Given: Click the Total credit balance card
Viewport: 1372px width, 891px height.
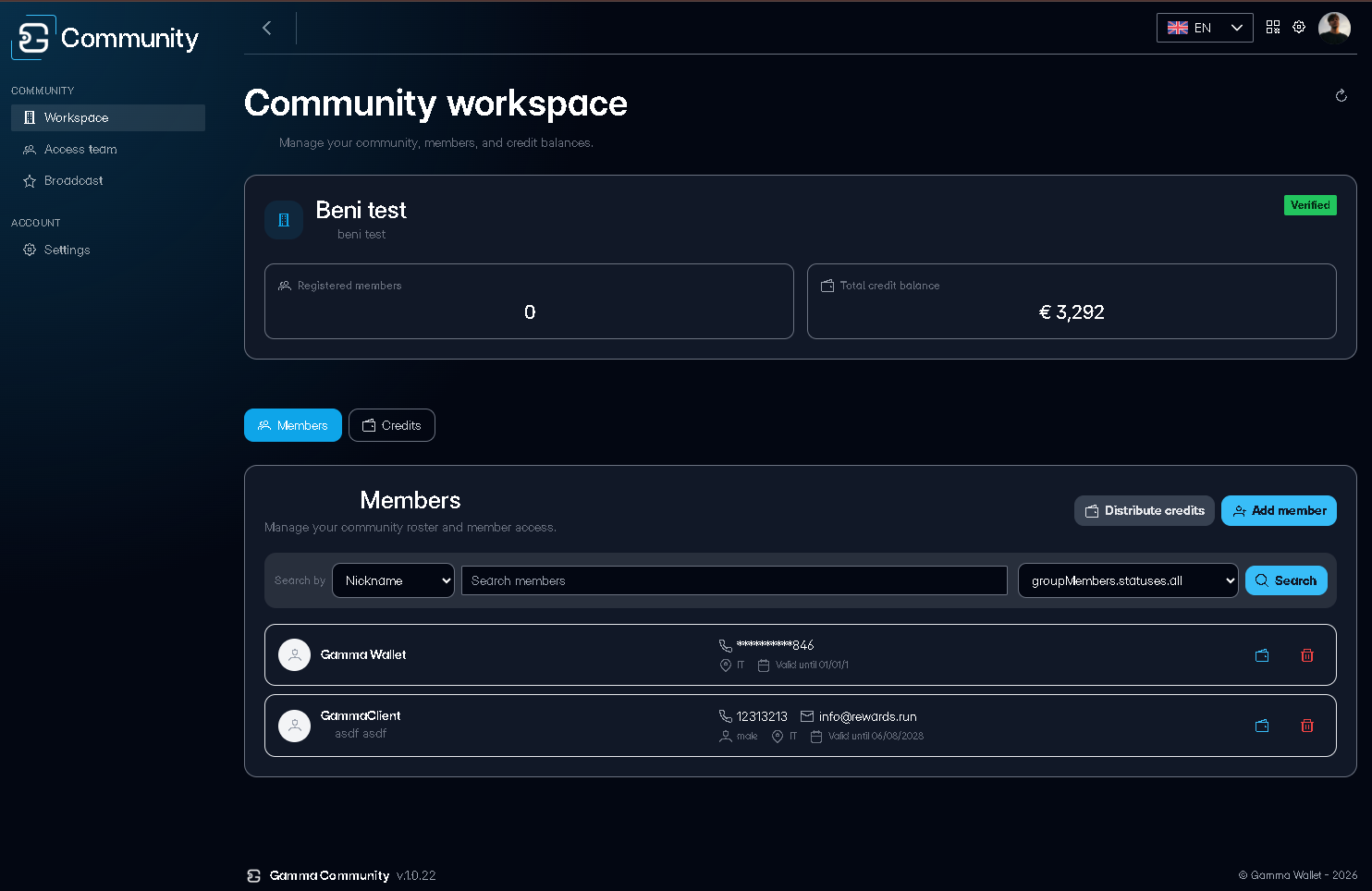Looking at the screenshot, I should coord(1072,301).
